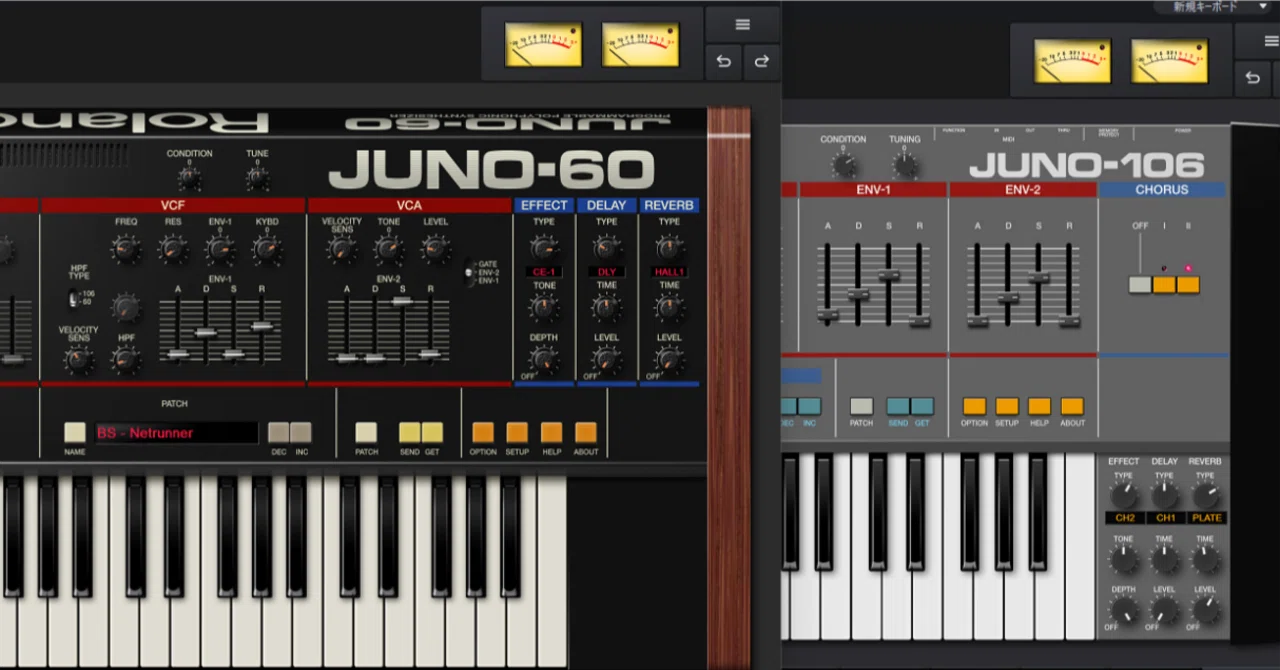Click the VCF HPF knob on JUNO-60

pos(126,360)
